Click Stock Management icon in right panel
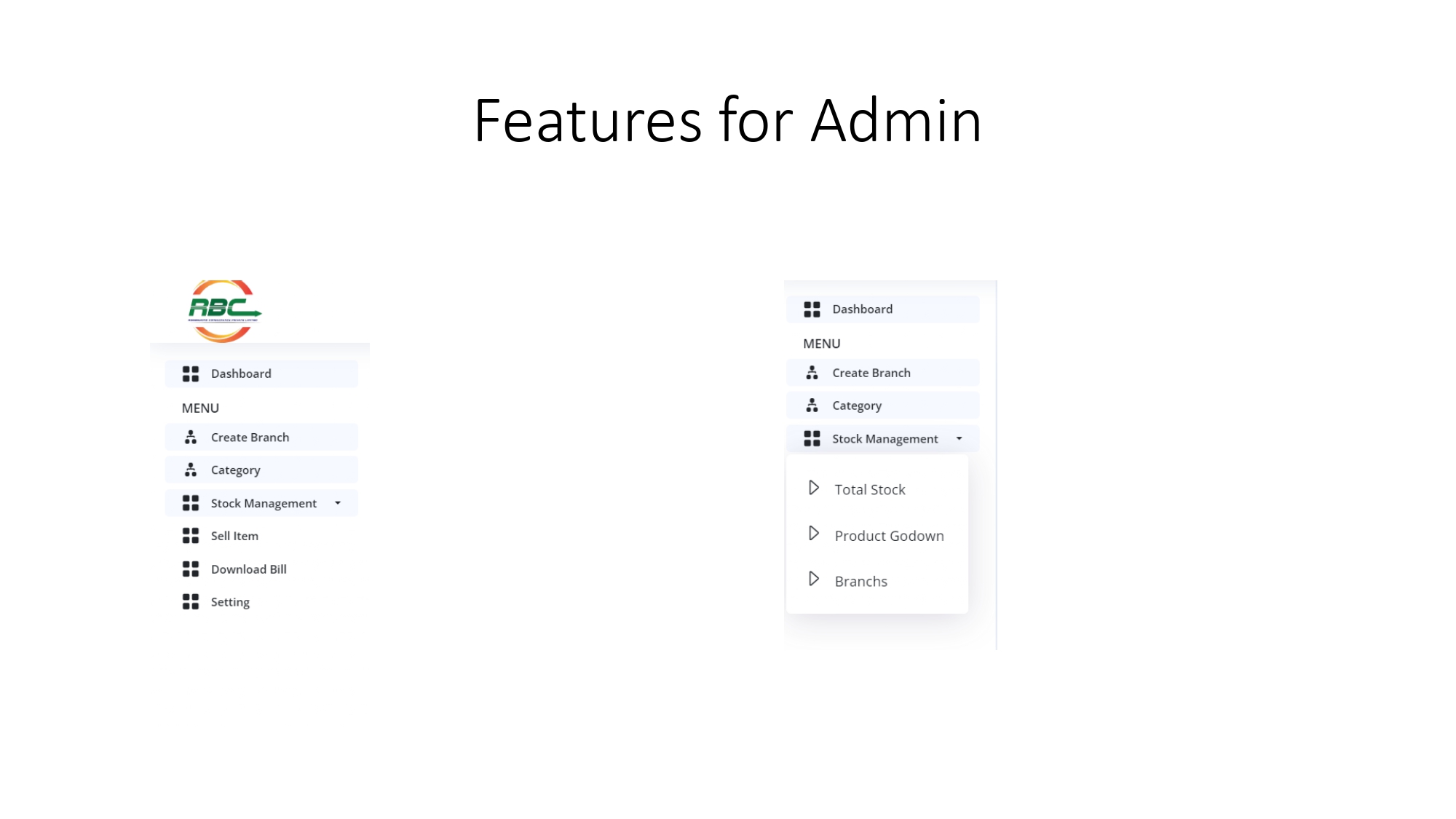 pyautogui.click(x=812, y=439)
